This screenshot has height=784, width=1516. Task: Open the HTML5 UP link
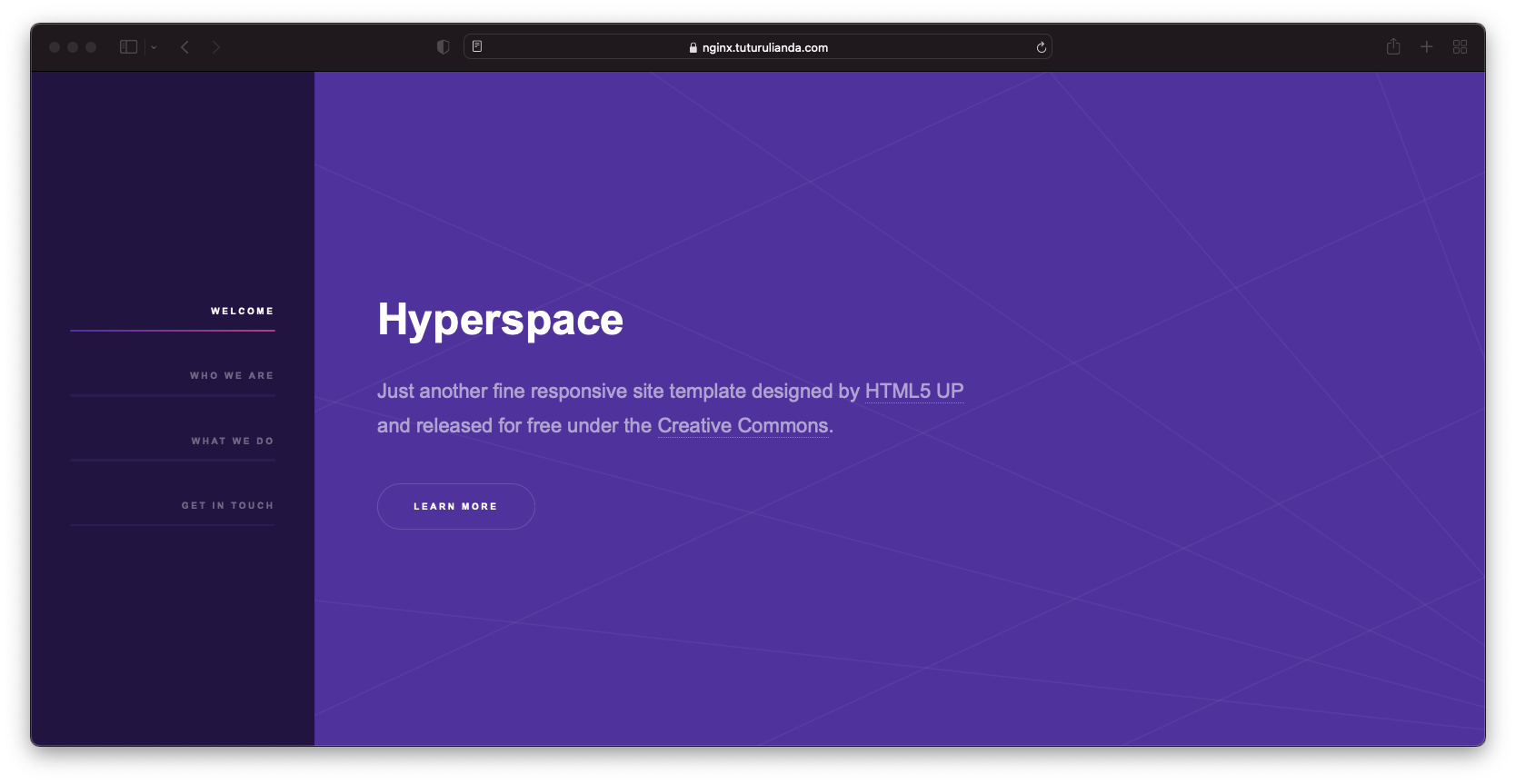[914, 391]
